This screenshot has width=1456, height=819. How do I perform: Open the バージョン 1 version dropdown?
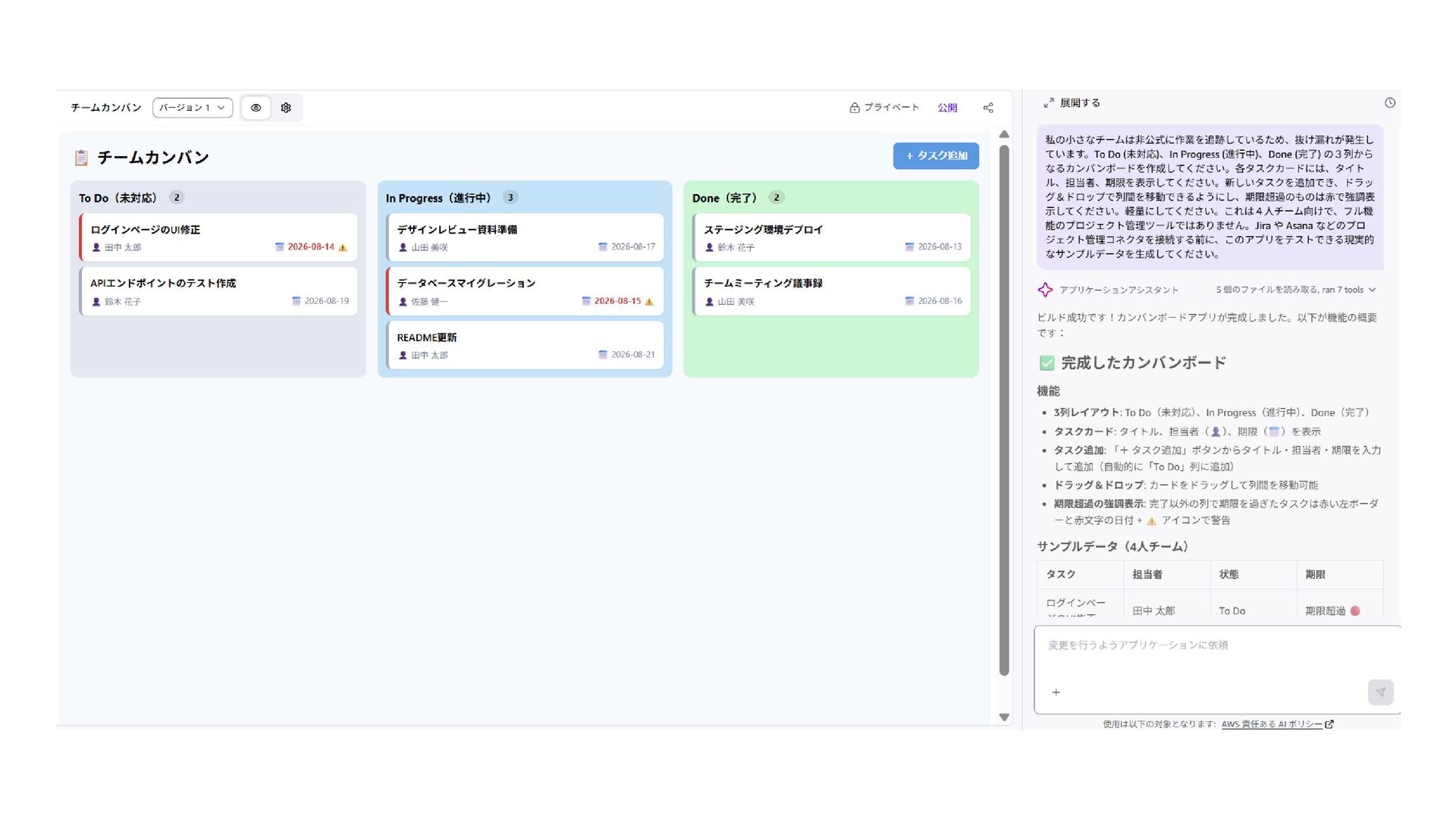point(193,108)
